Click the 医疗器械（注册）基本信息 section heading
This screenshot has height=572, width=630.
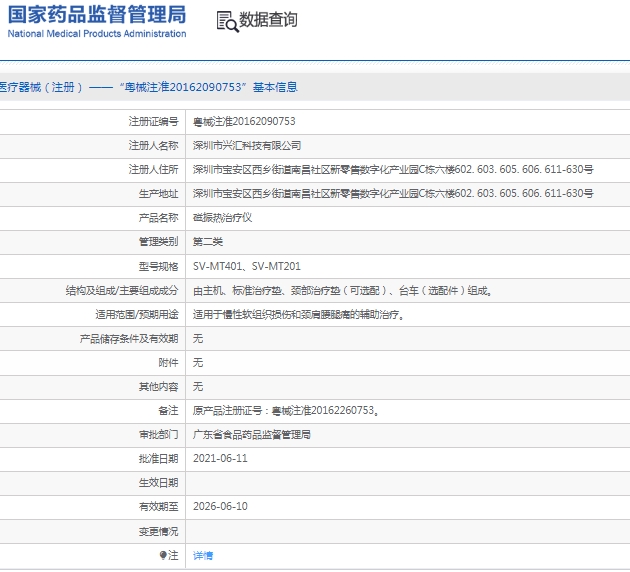[x=148, y=87]
